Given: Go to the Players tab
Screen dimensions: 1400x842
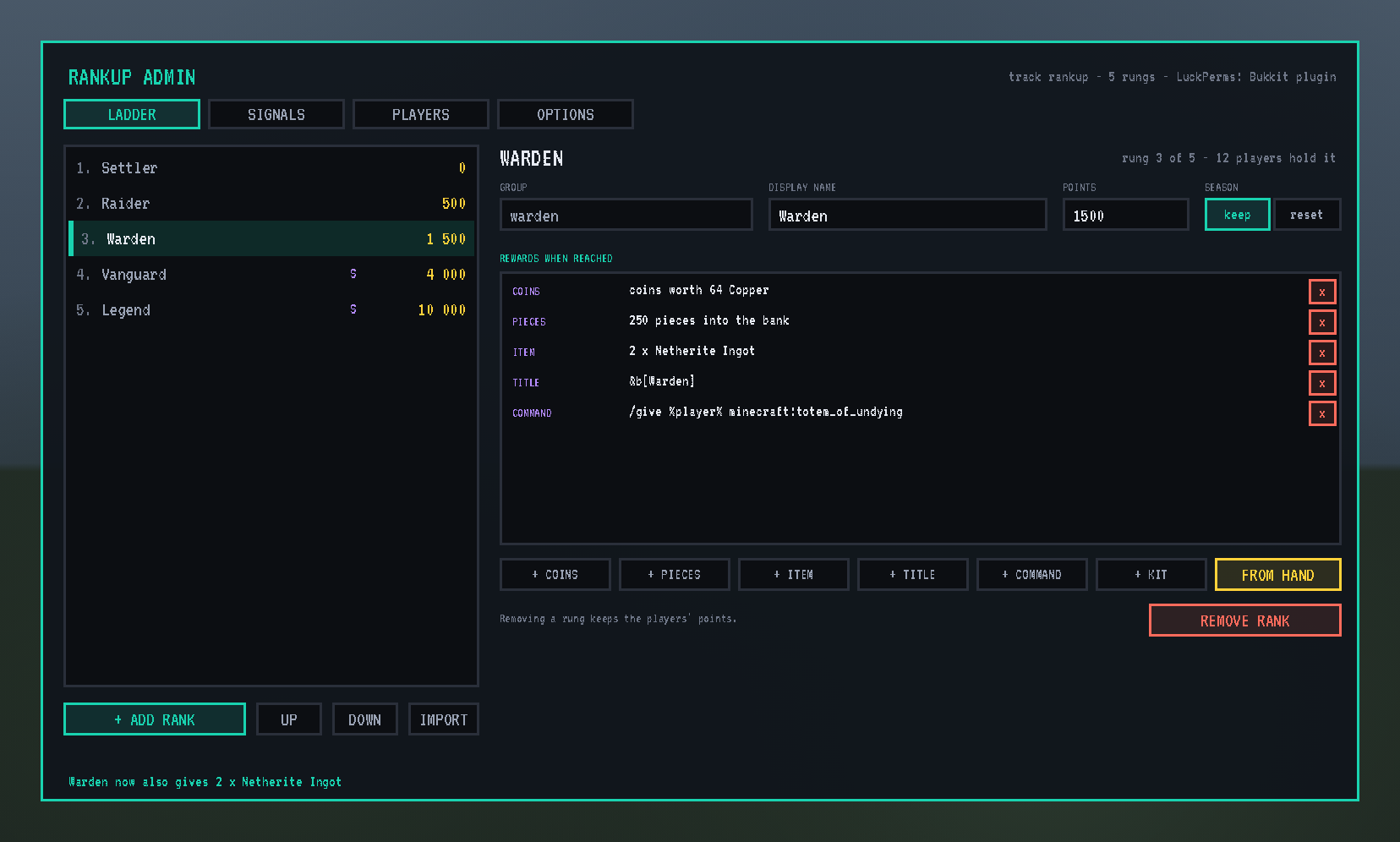Looking at the screenshot, I should coord(421,114).
